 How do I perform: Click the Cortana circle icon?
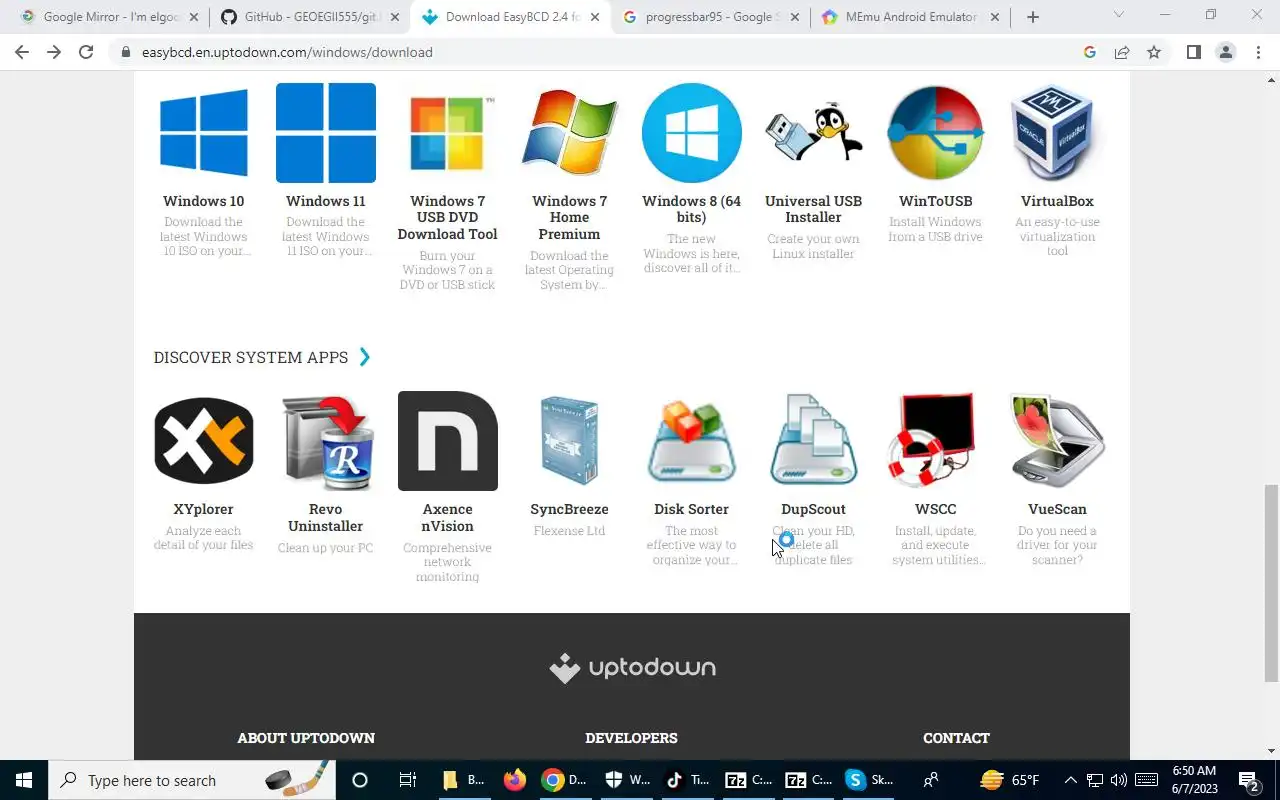[x=360, y=780]
